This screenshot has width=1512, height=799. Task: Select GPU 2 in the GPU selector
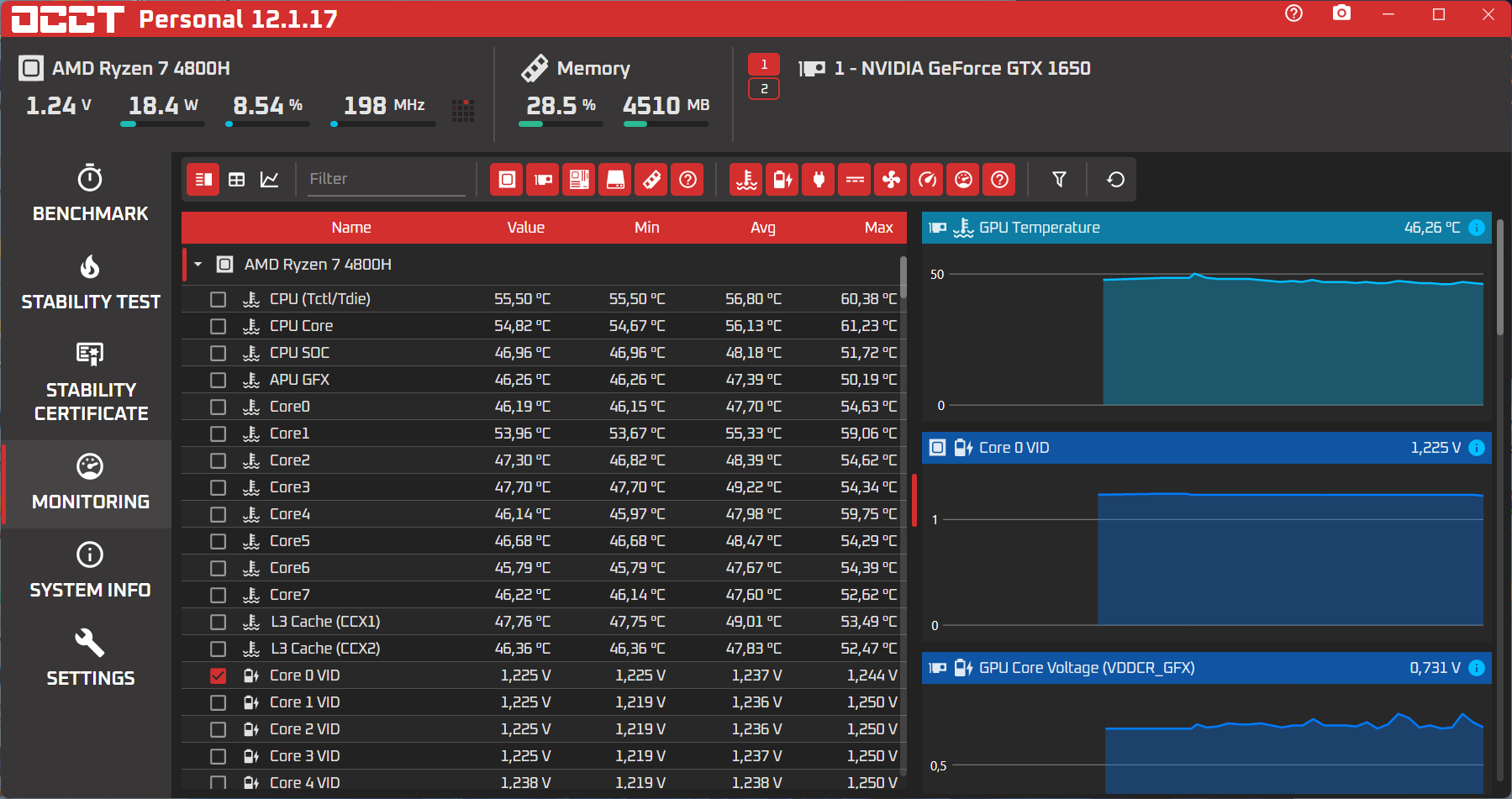[764, 88]
